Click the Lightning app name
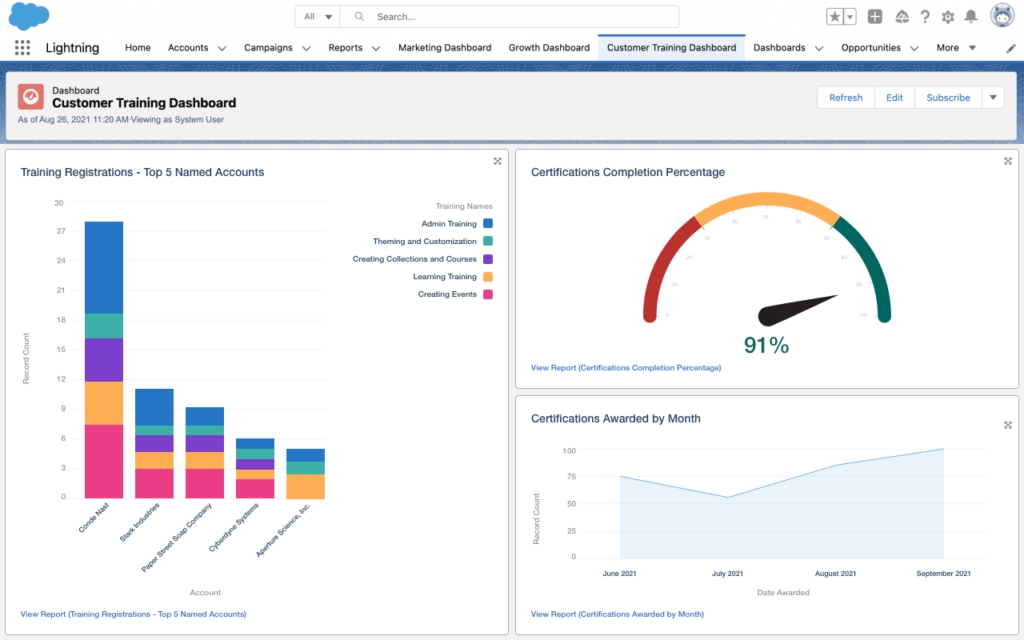The height and width of the screenshot is (640, 1024). (x=72, y=48)
